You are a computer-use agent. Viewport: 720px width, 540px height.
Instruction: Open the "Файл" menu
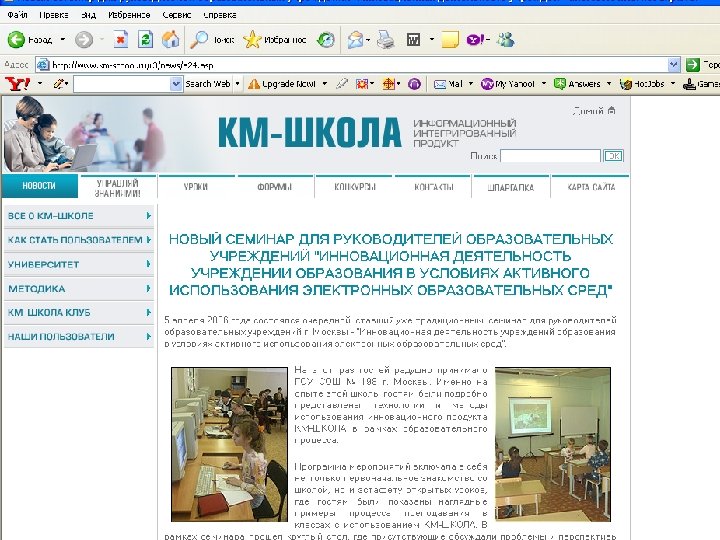(17, 15)
